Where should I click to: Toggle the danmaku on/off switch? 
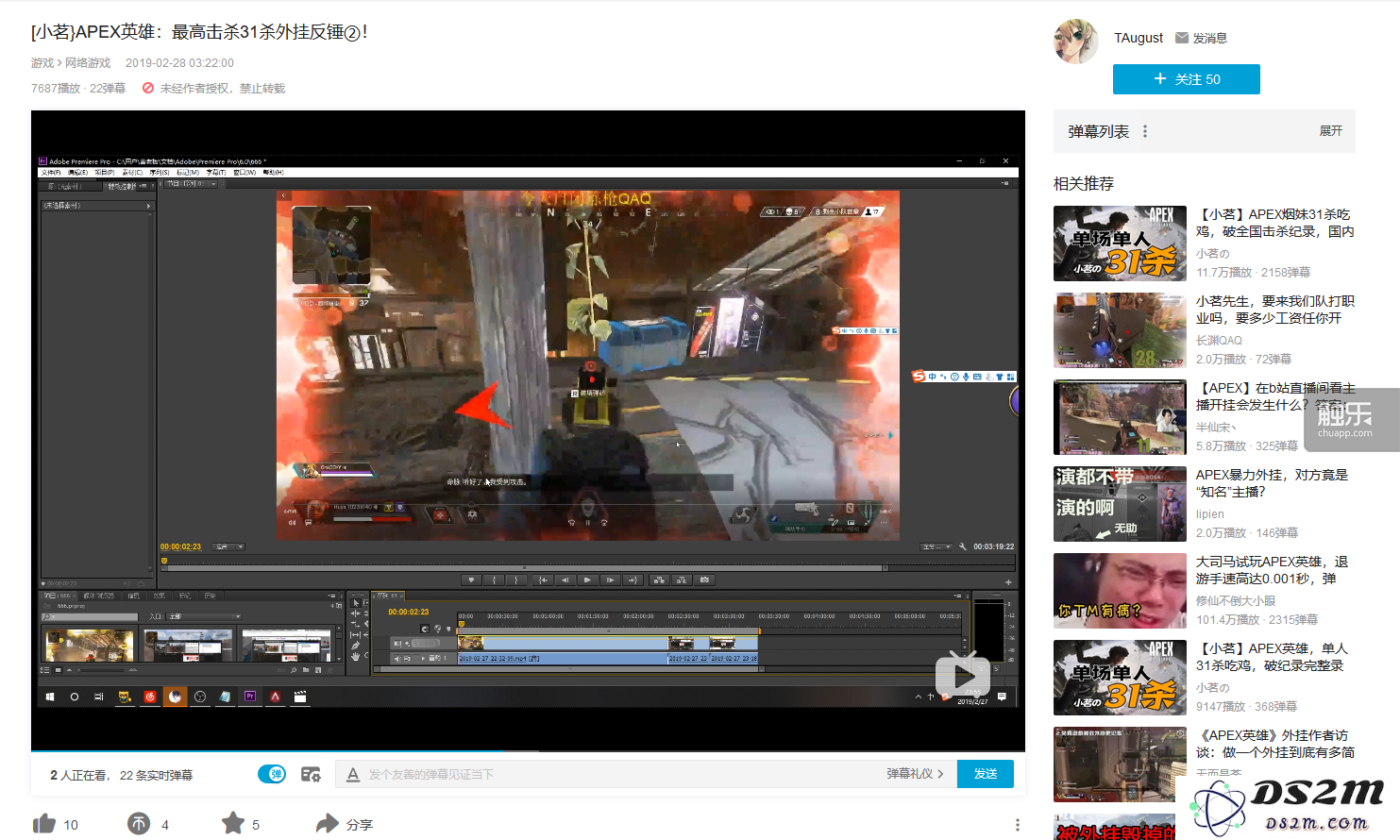272,774
